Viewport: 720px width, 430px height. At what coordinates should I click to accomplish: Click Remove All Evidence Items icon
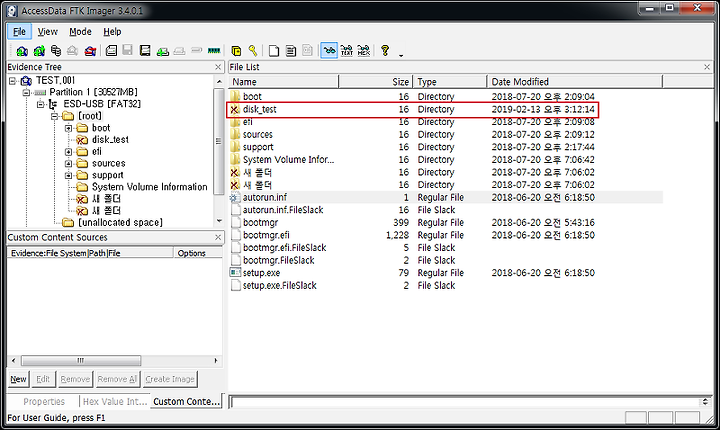(x=90, y=51)
